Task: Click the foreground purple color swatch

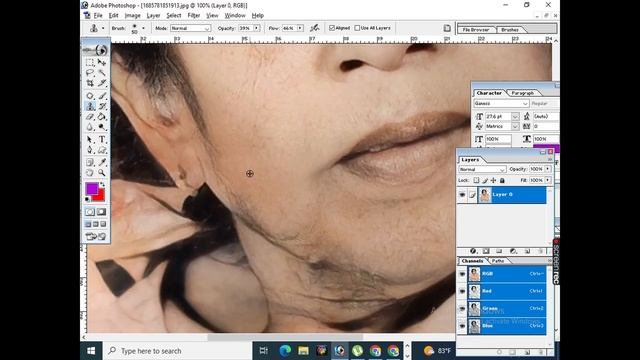Action: [92, 188]
